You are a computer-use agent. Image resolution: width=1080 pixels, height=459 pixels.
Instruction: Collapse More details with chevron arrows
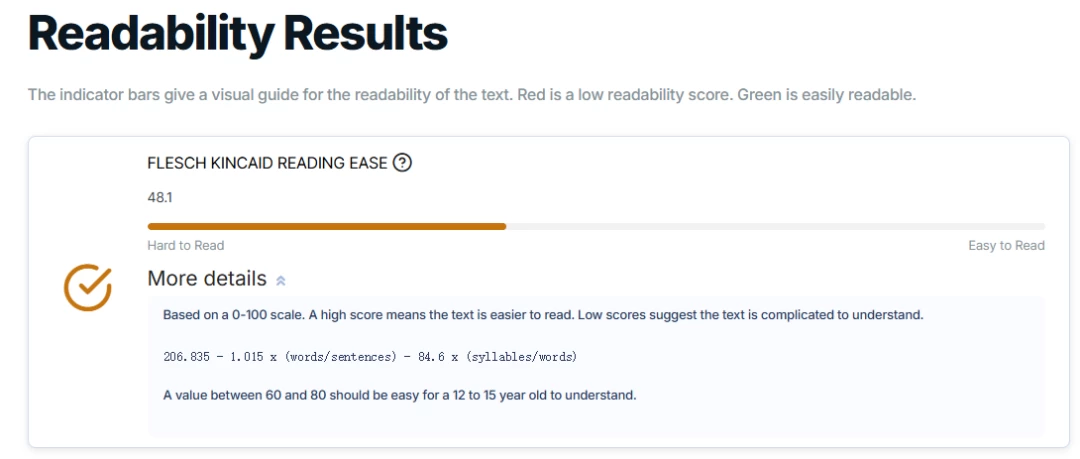tap(280, 280)
